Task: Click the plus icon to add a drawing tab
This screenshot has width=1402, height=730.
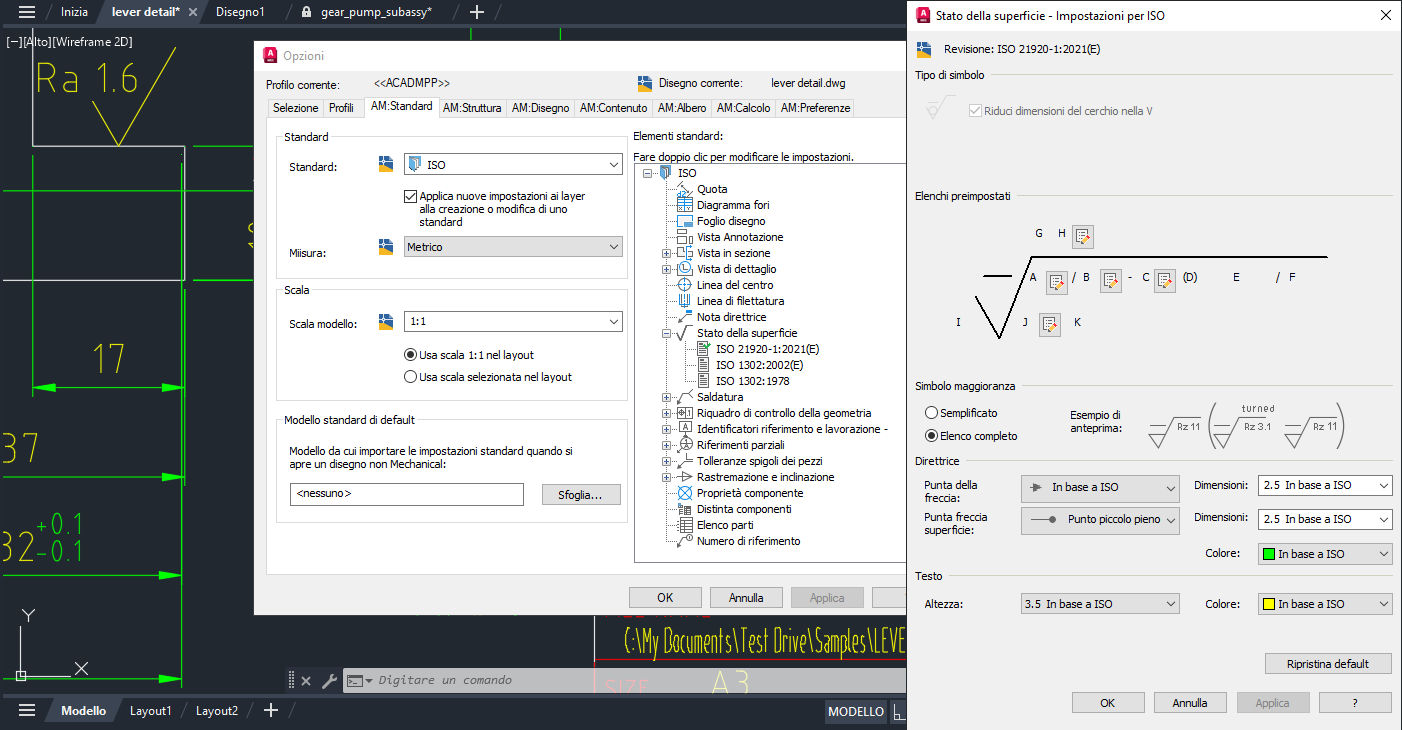Action: [477, 12]
